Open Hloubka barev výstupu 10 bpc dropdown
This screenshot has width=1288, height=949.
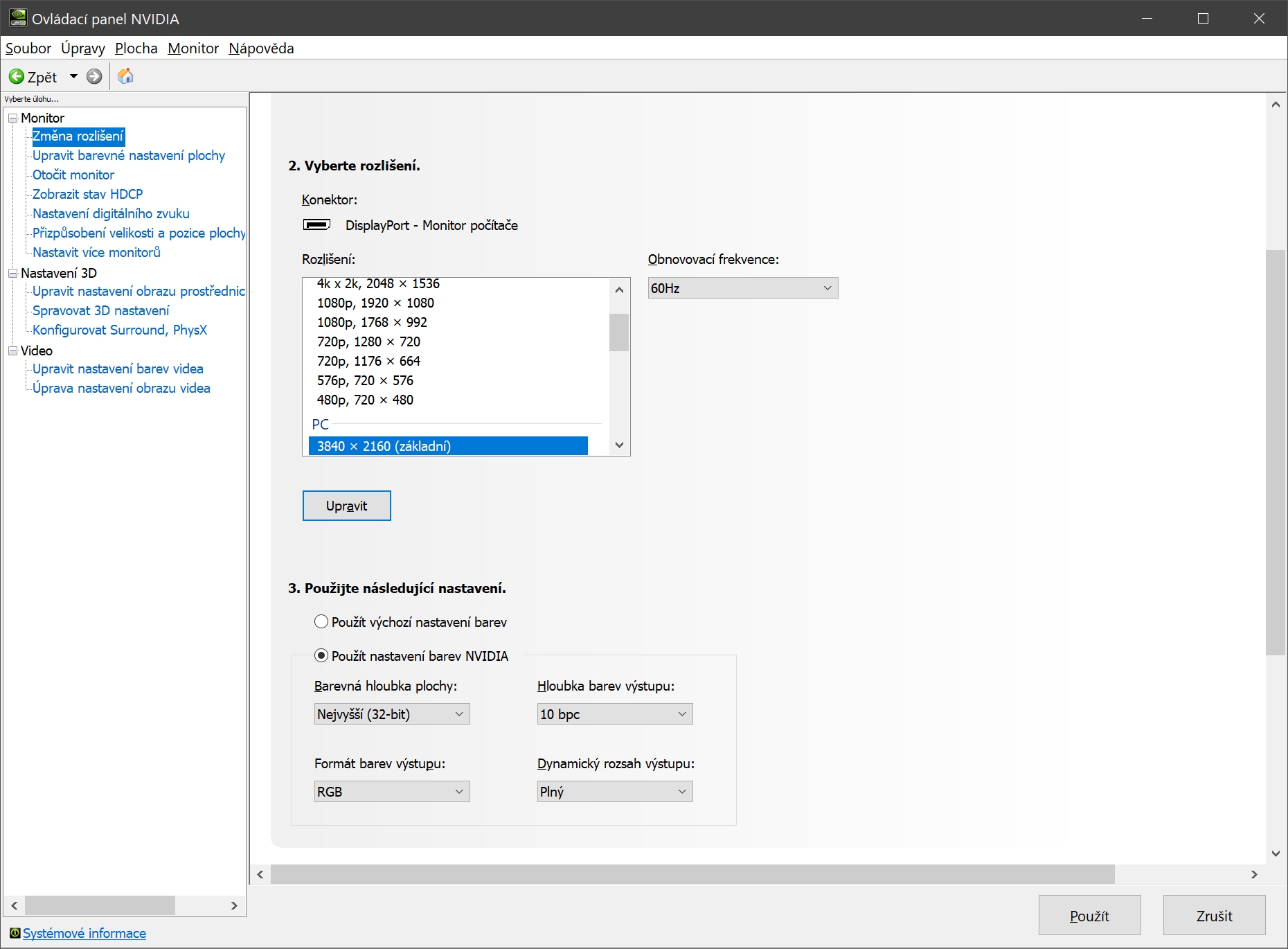[x=615, y=714]
